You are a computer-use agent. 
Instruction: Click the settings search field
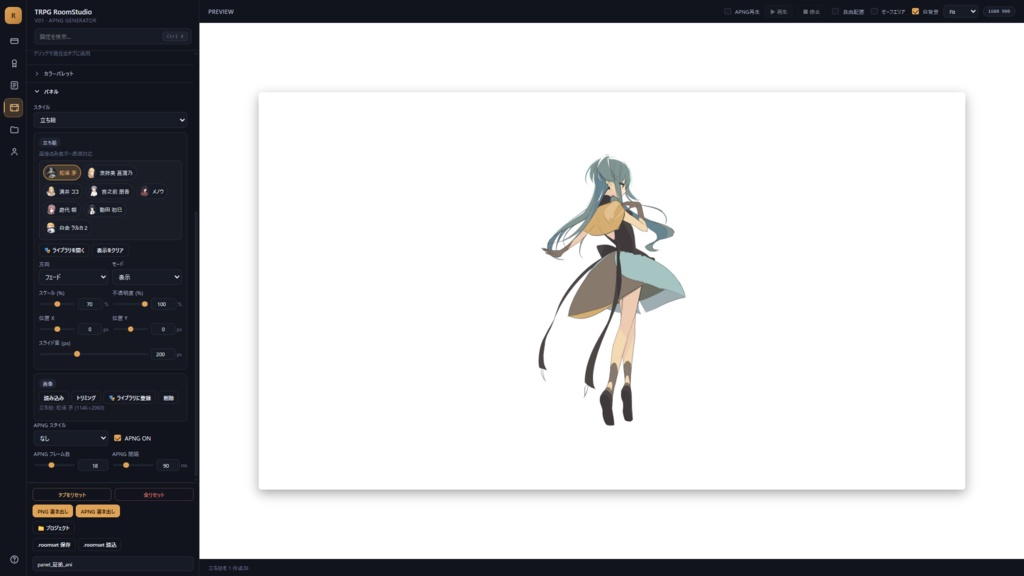pyautogui.click(x=111, y=37)
